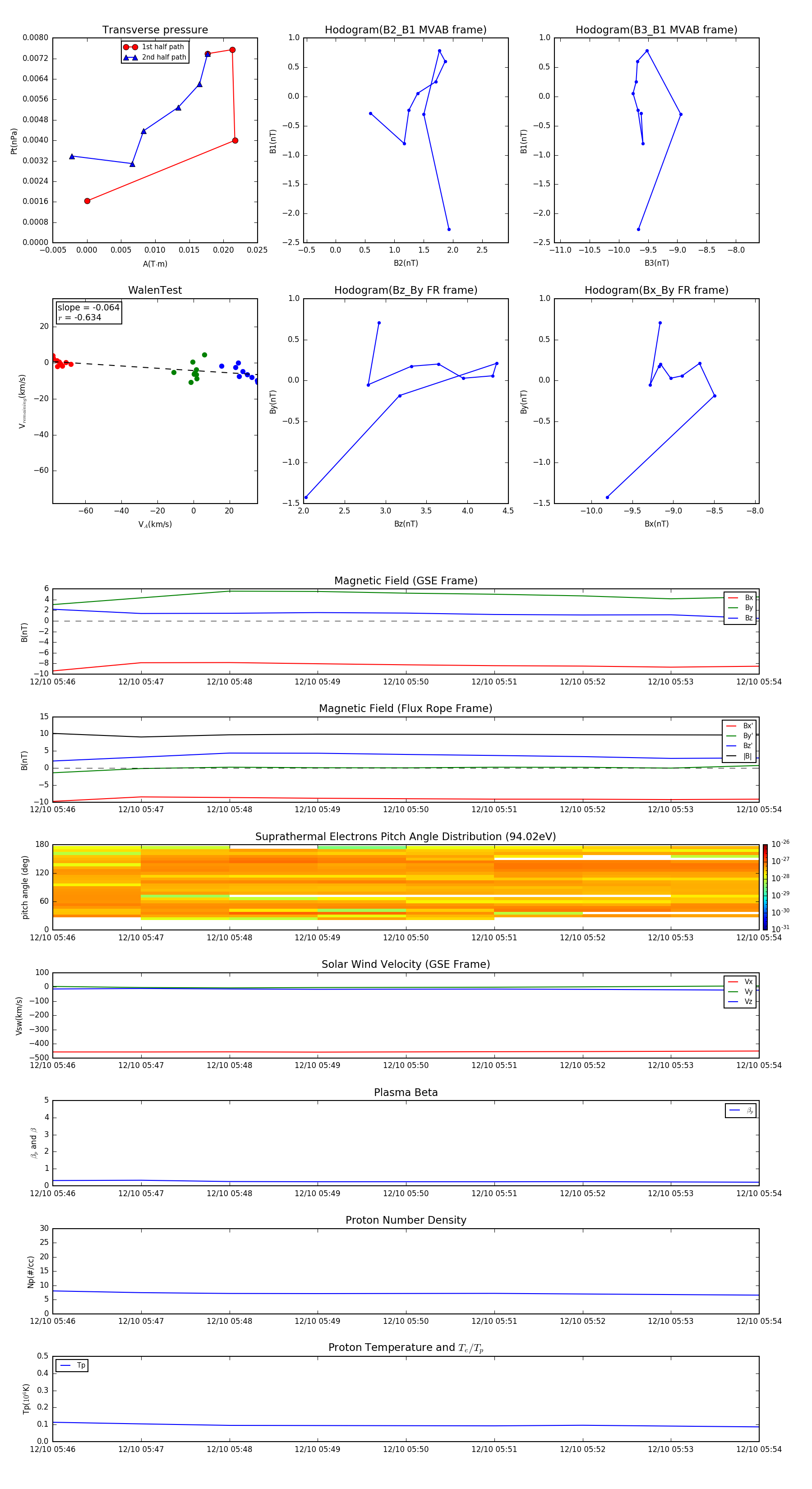Click the 'r = -0.634' annotation text
Viewport: 812px width, 1489px height.
click(80, 317)
